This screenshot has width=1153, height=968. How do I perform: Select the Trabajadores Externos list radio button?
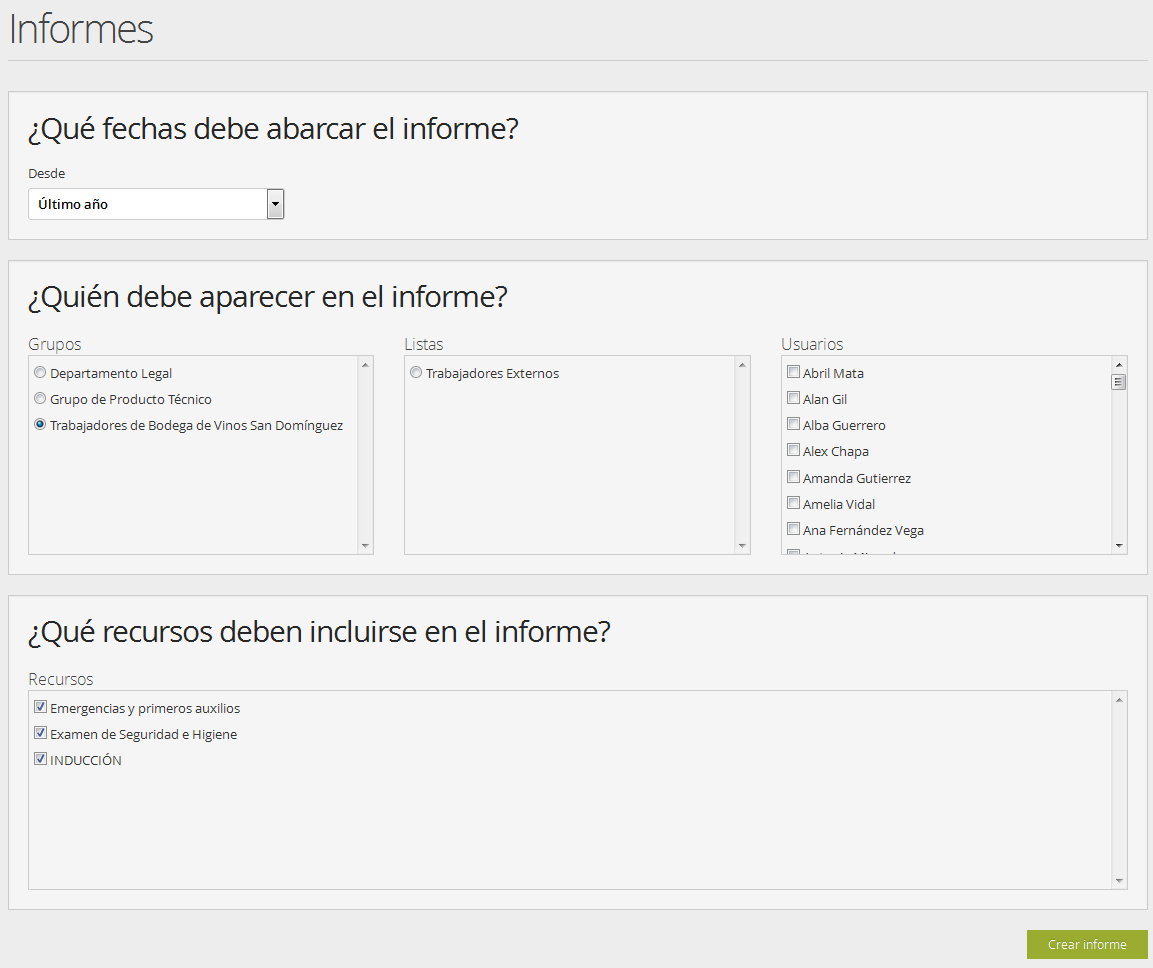tap(416, 373)
